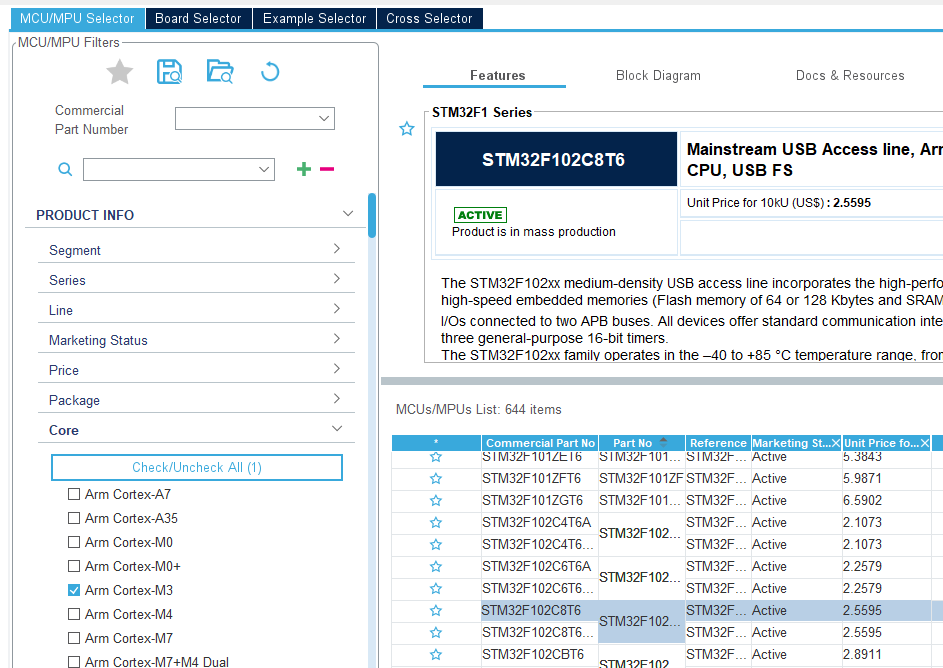Click the horizontal splitter bar above list
The image size is (943, 668).
(662, 381)
